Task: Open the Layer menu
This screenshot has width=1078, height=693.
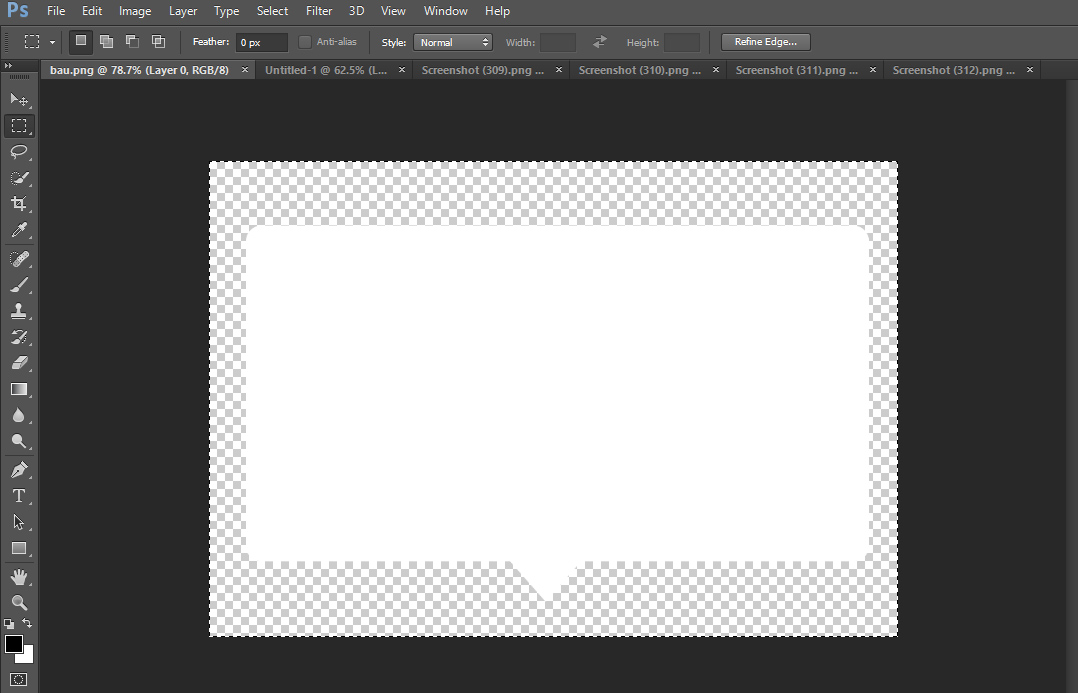Action: pyautogui.click(x=183, y=11)
